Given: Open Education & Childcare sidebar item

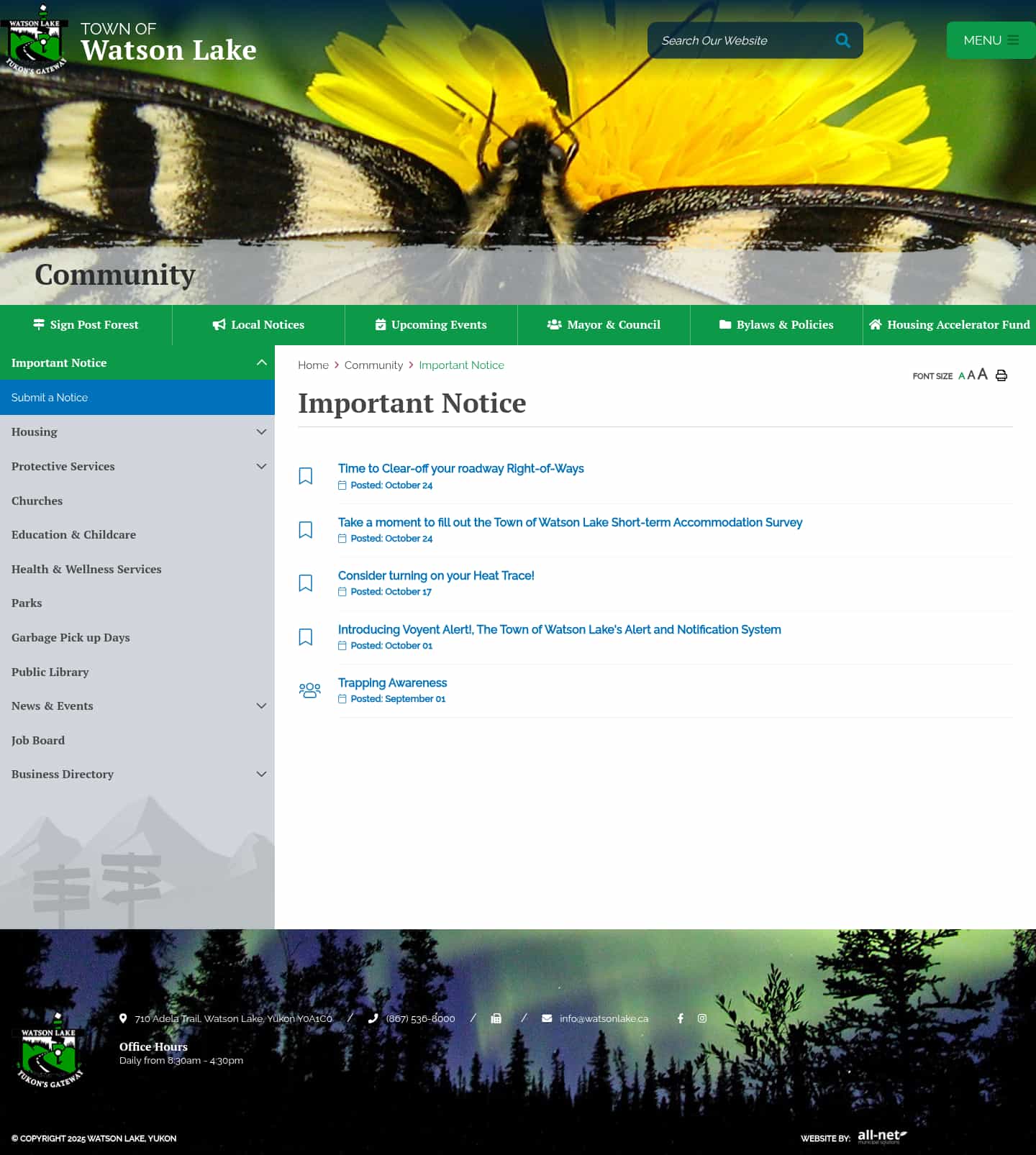Looking at the screenshot, I should (x=137, y=534).
